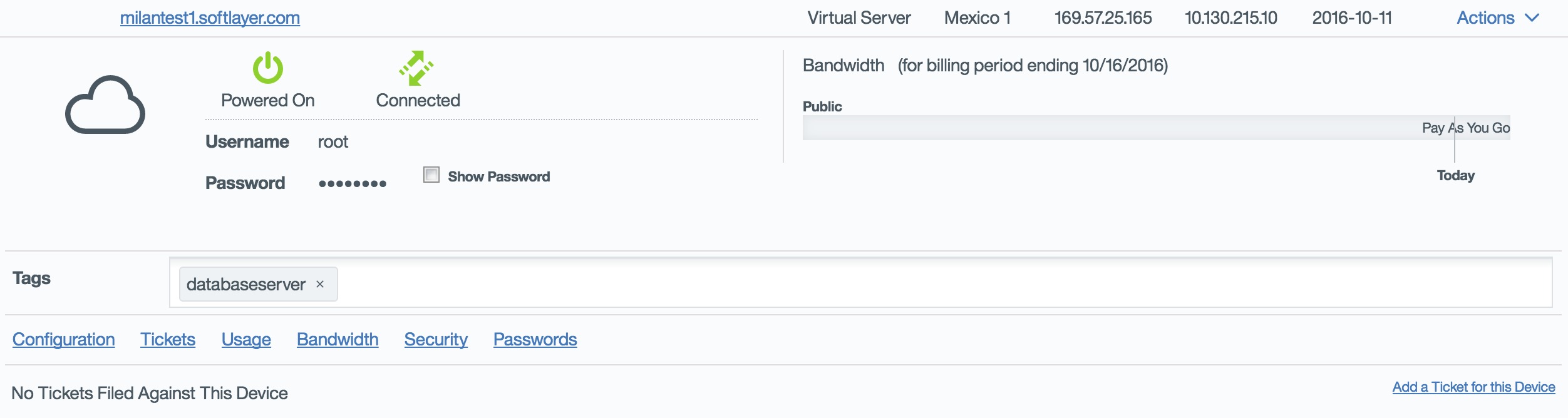Switch to the Tickets tab
Screen dimensions: 1568x418
click(168, 339)
